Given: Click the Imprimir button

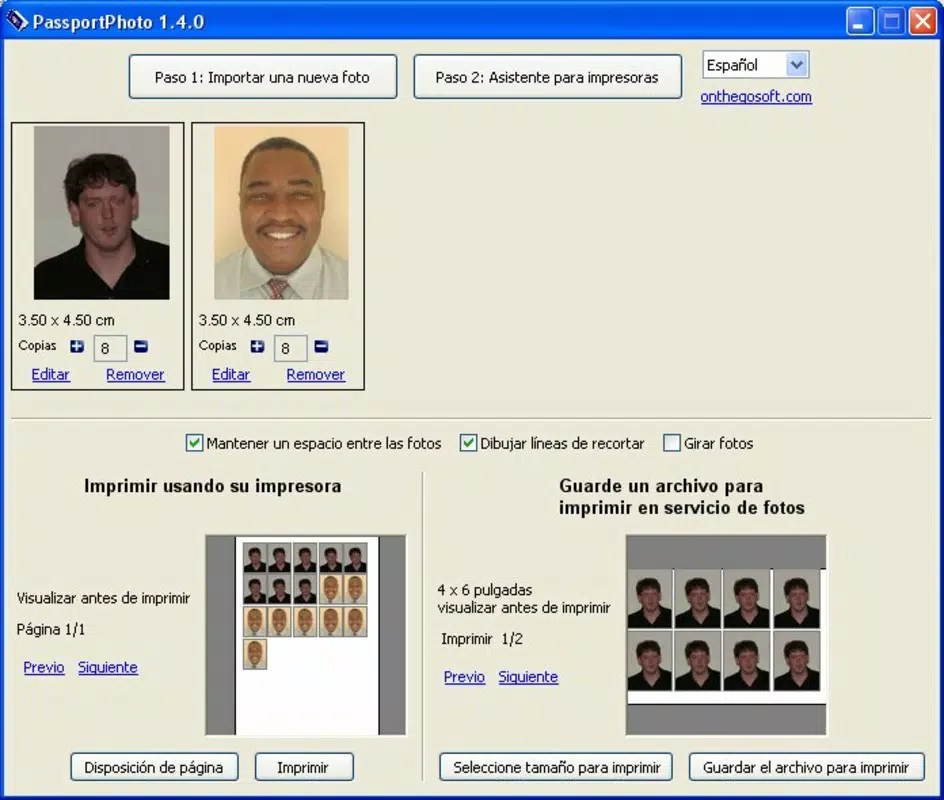Looking at the screenshot, I should tap(304, 767).
